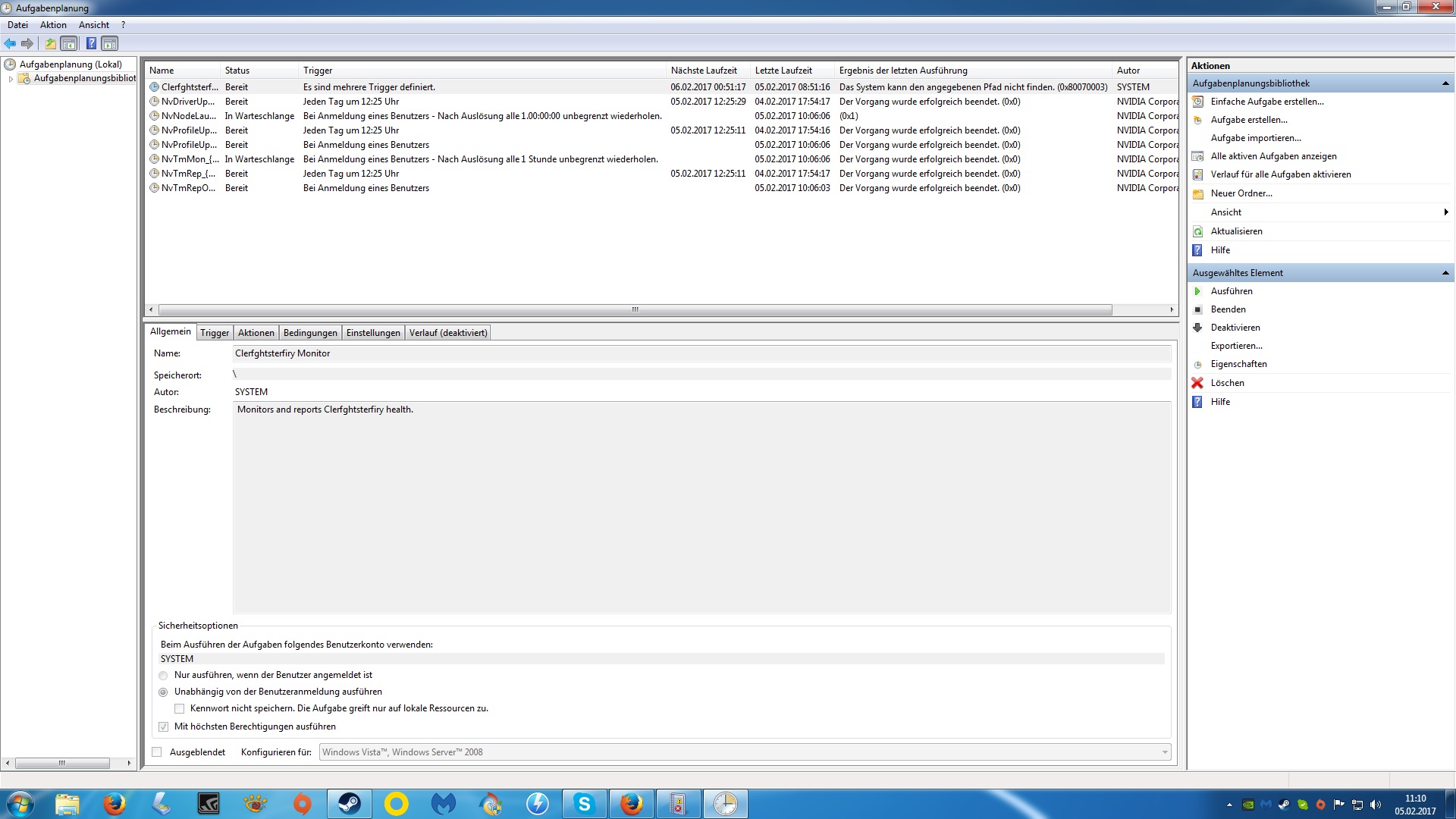
Task: Select 'Nur ausführen, wenn der Benutzer angemeldet ist'
Action: pyautogui.click(x=163, y=675)
